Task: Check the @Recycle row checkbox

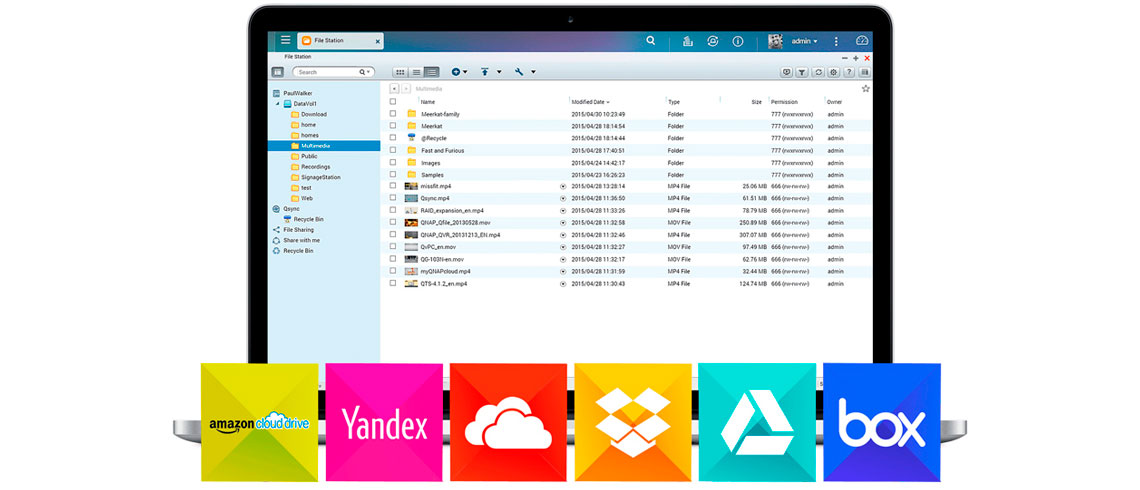Action: 393,137
